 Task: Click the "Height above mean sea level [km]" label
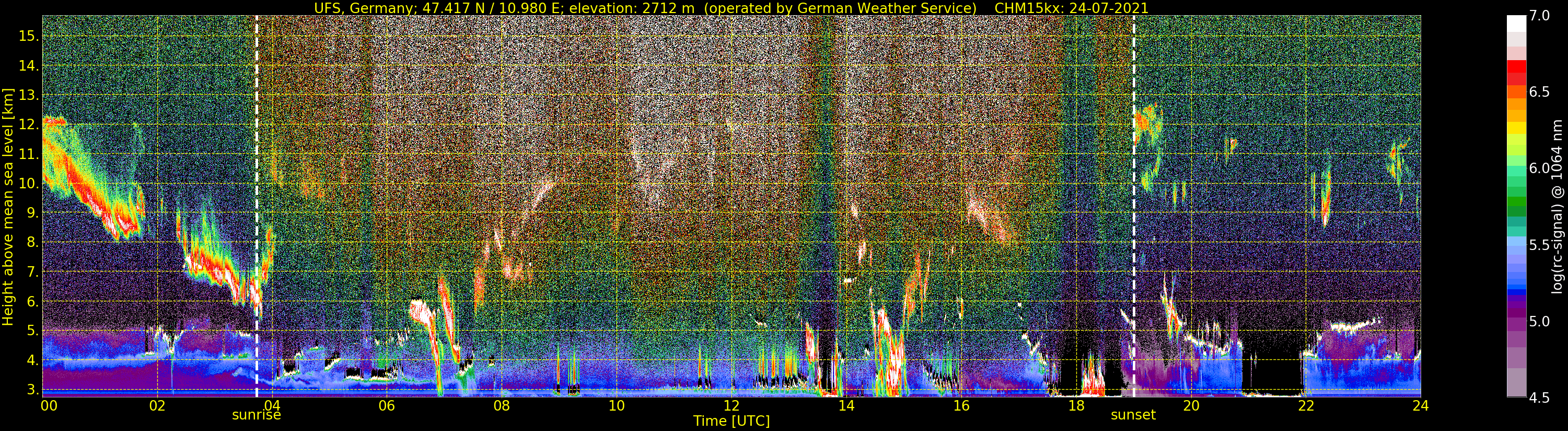tap(8, 207)
